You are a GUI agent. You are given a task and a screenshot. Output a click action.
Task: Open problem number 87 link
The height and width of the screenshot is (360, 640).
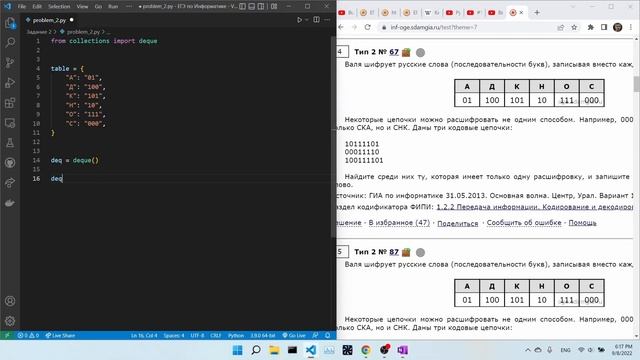click(x=394, y=252)
